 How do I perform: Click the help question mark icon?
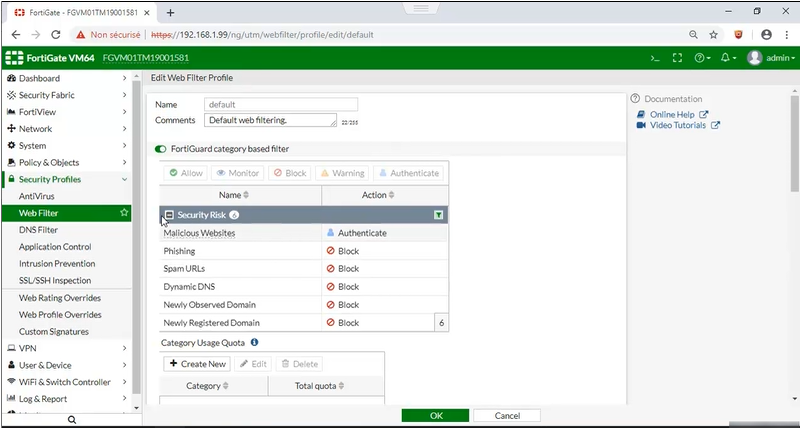click(x=702, y=58)
